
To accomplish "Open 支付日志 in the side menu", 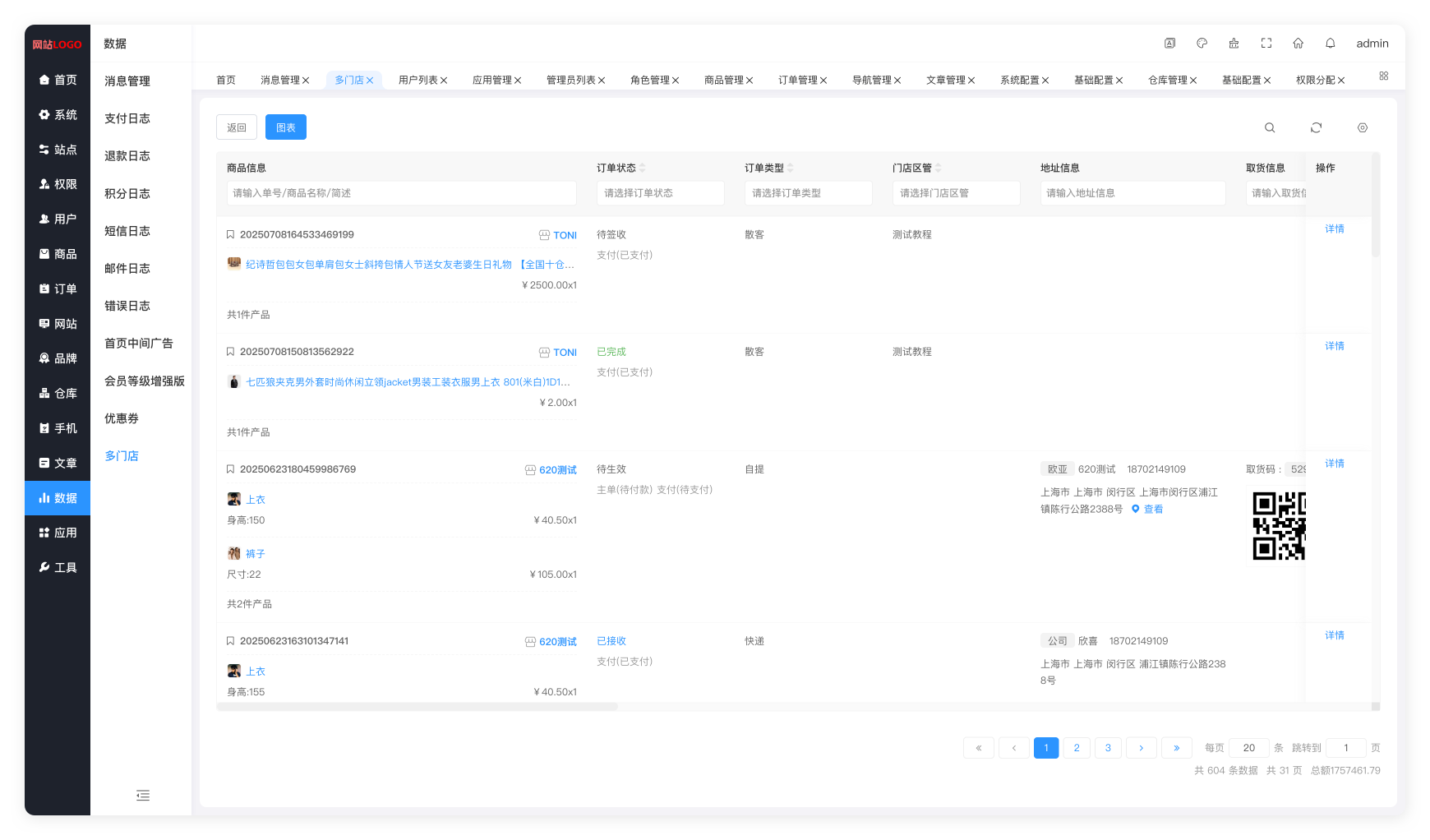I will (127, 118).
